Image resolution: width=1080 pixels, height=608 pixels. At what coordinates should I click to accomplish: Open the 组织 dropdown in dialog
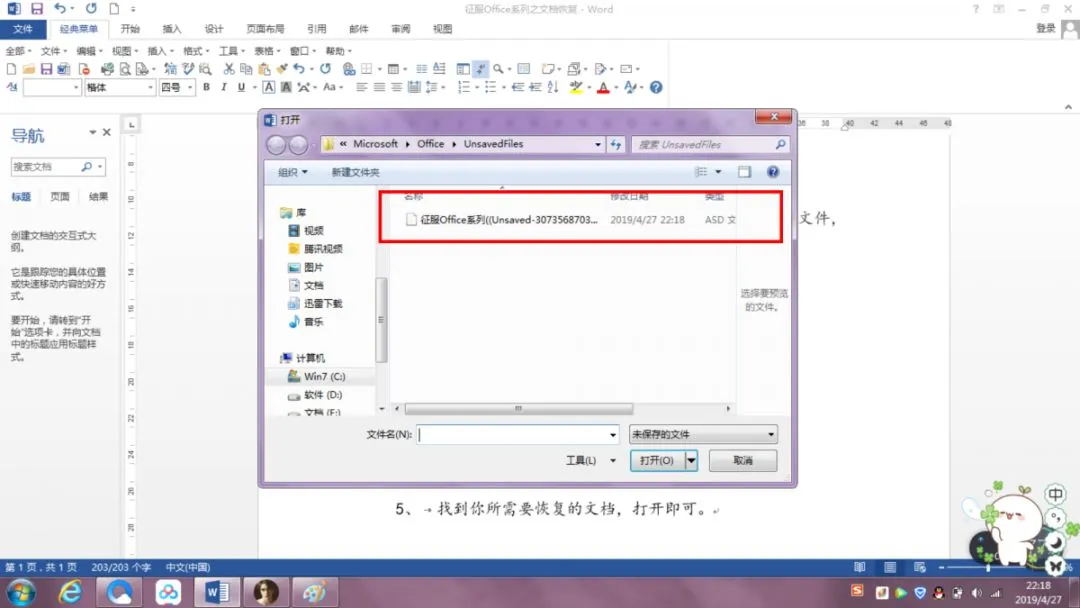293,172
